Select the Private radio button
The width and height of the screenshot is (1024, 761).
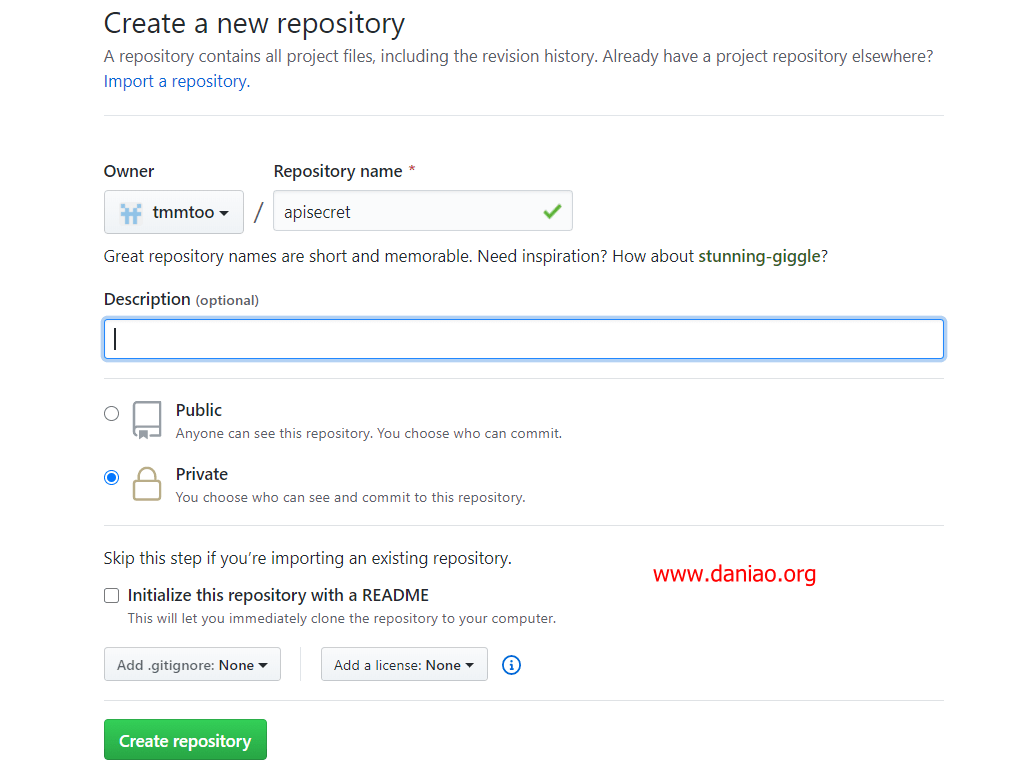[111, 477]
